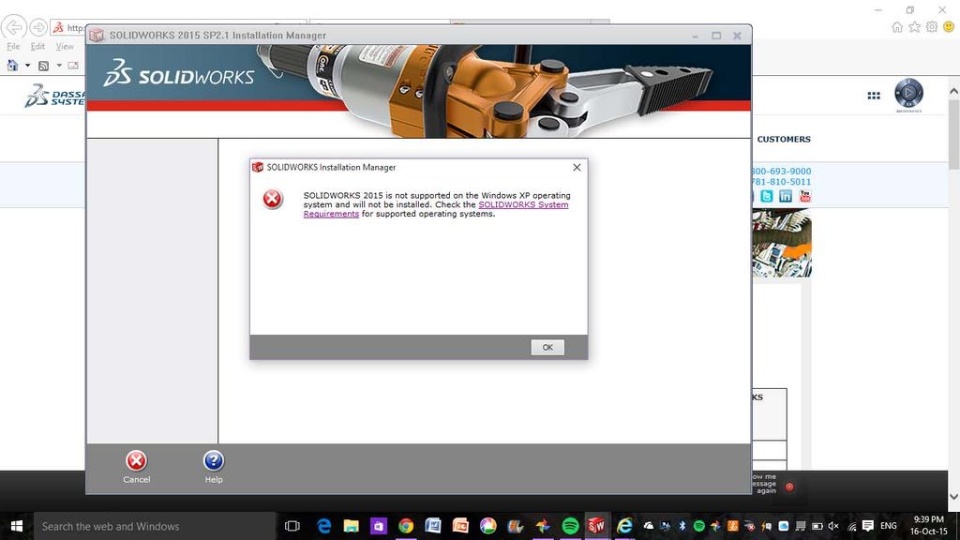This screenshot has width=960, height=540.
Task: Open Help in Installation Manager
Action: pos(213,467)
